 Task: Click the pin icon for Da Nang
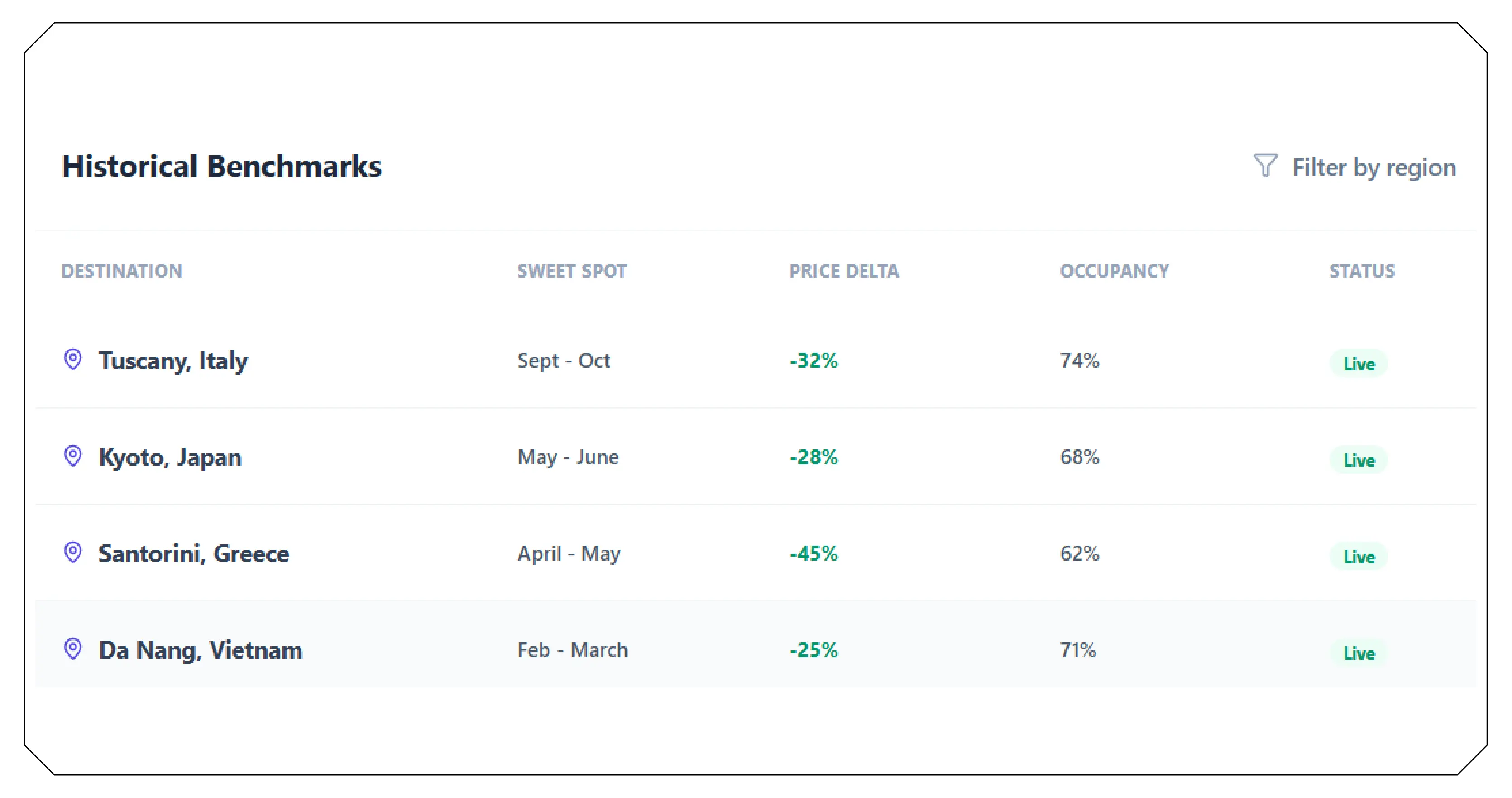[73, 649]
